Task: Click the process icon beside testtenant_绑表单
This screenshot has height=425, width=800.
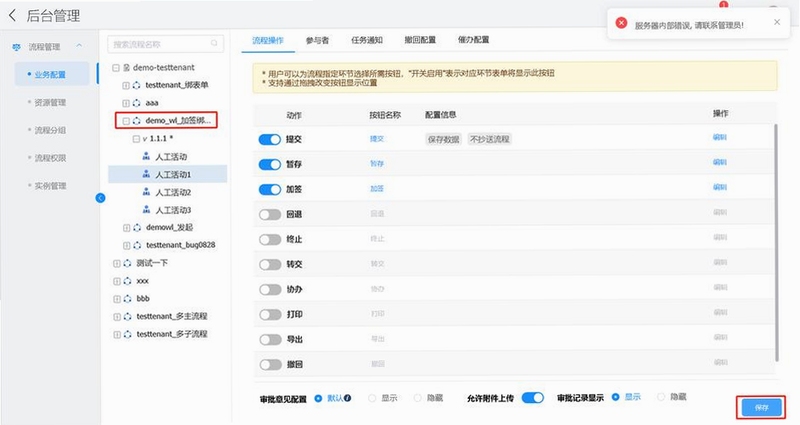Action: pyautogui.click(x=136, y=85)
